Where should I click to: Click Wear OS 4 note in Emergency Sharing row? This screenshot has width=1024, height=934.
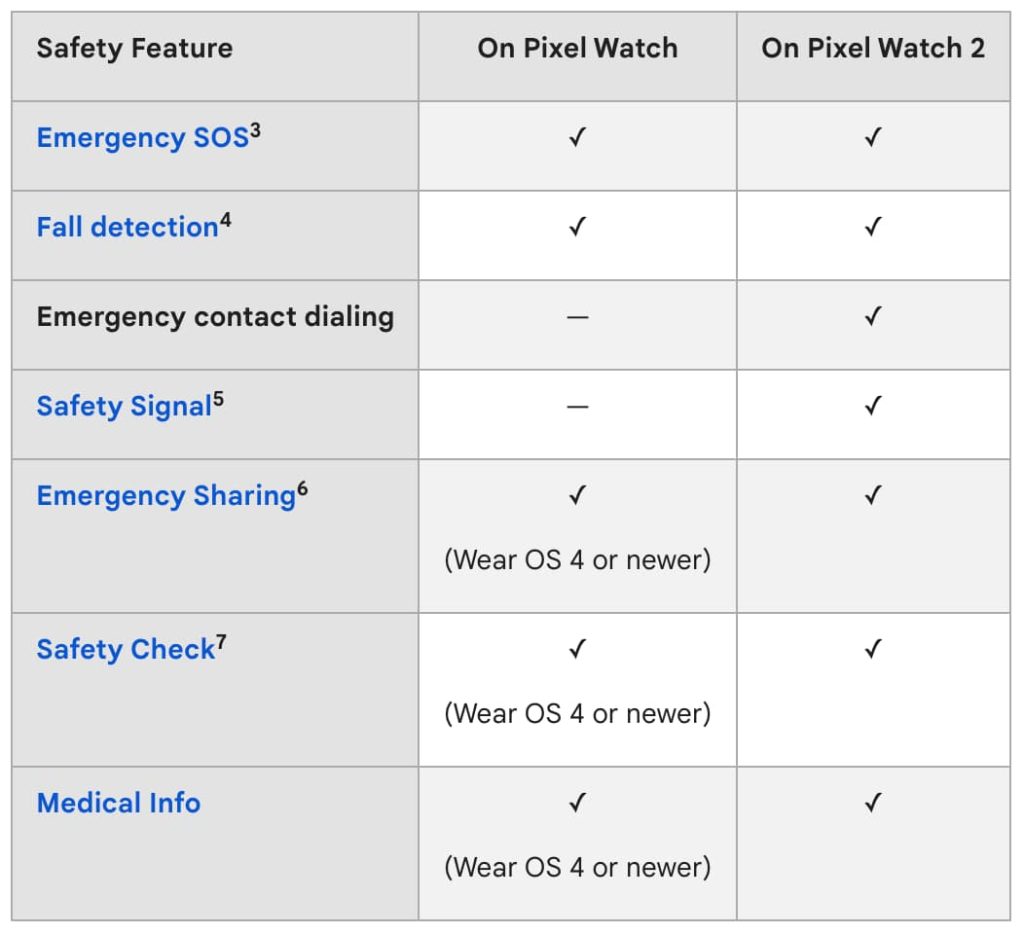point(577,560)
